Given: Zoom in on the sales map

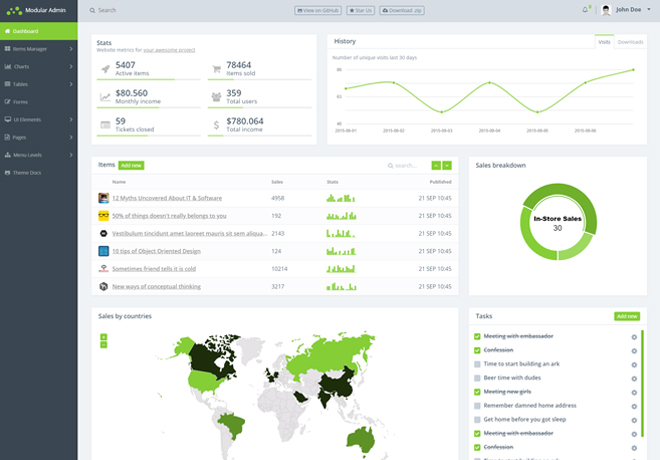Looking at the screenshot, I should coord(104,337).
